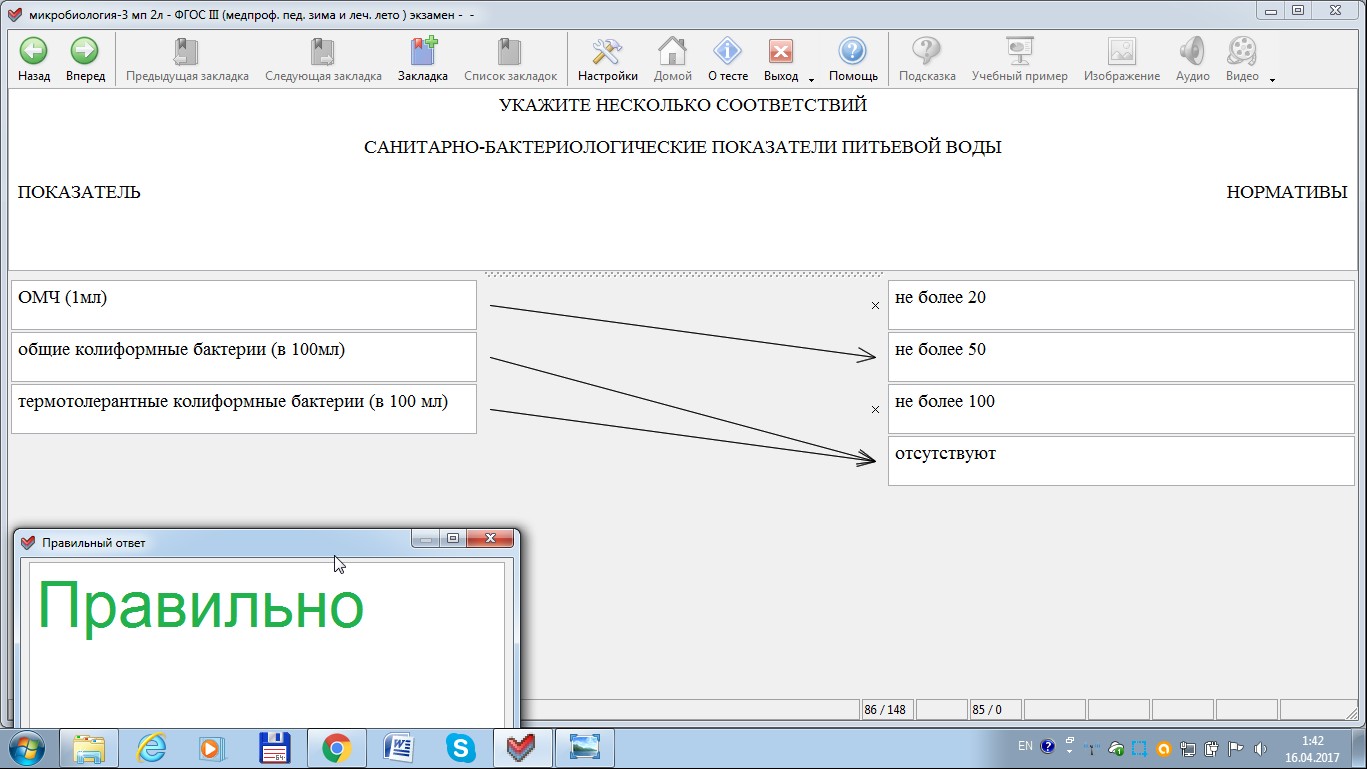Select the отсутствуют answer
The image size is (1367, 769).
(1121, 461)
